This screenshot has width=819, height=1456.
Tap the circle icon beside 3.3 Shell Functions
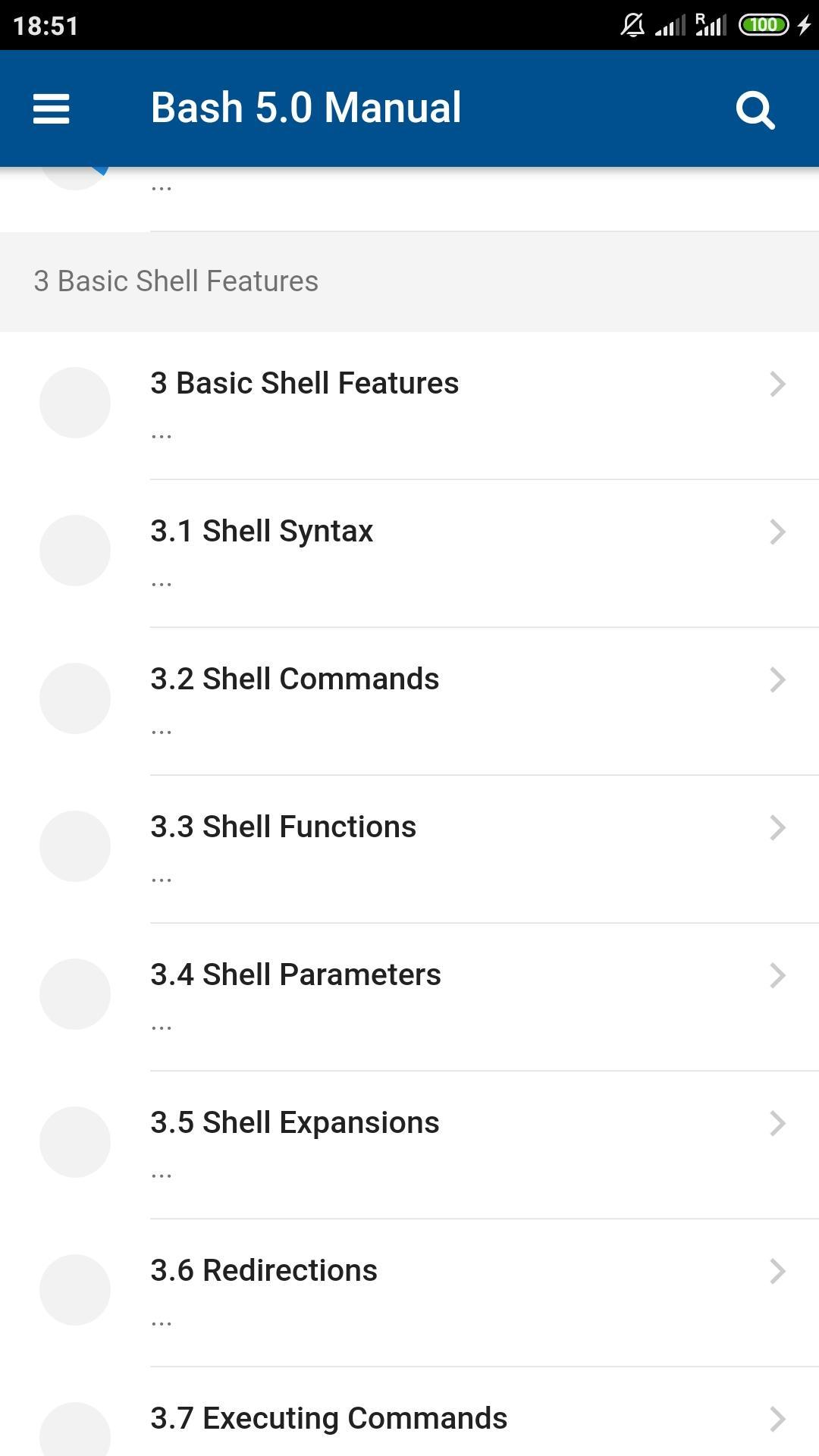tap(75, 846)
